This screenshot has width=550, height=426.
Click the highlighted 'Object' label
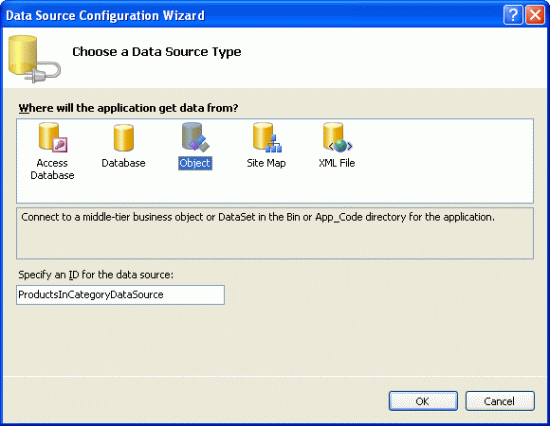pyautogui.click(x=195, y=163)
